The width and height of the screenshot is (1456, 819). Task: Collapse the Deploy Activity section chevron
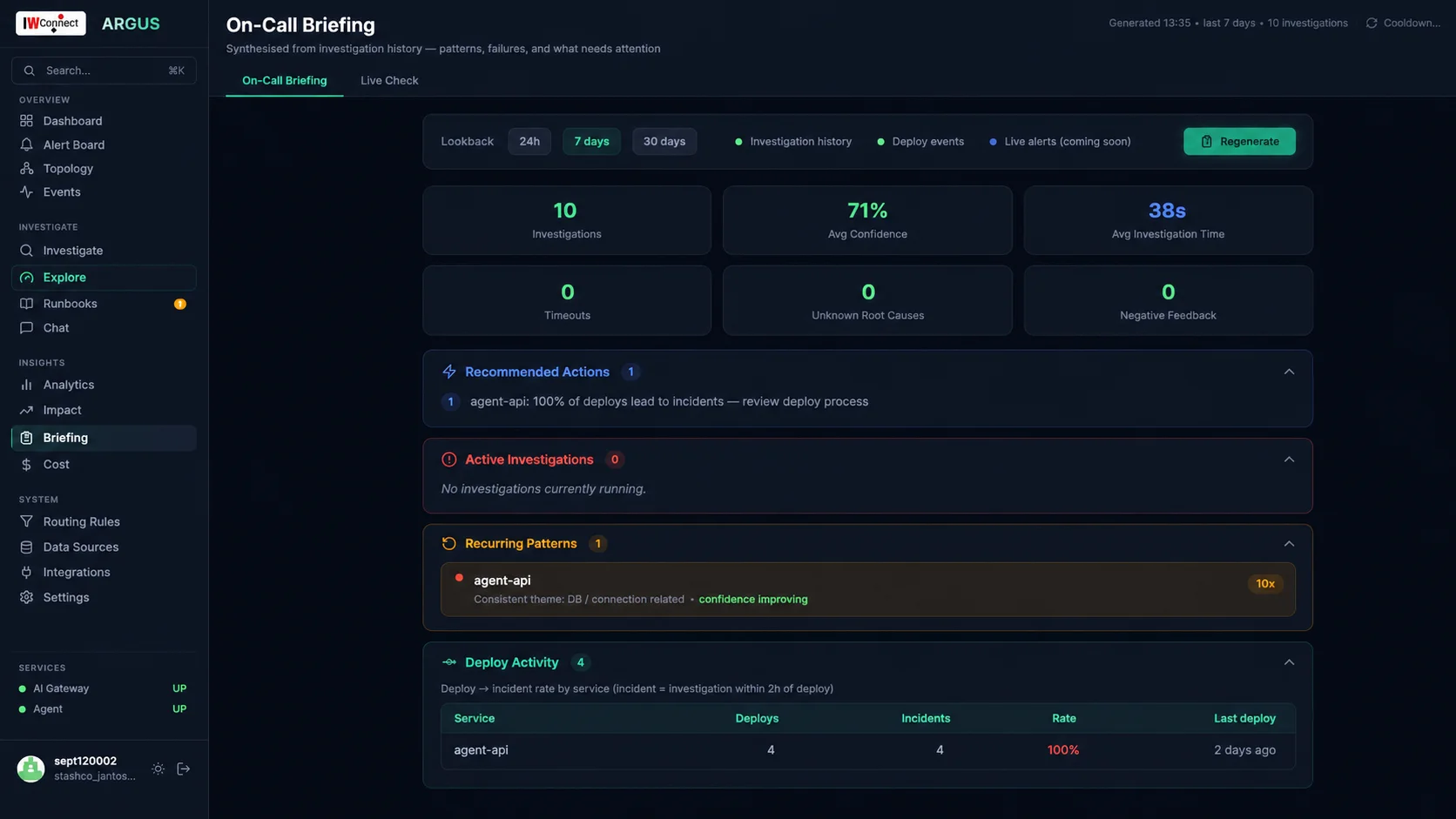pos(1289,662)
